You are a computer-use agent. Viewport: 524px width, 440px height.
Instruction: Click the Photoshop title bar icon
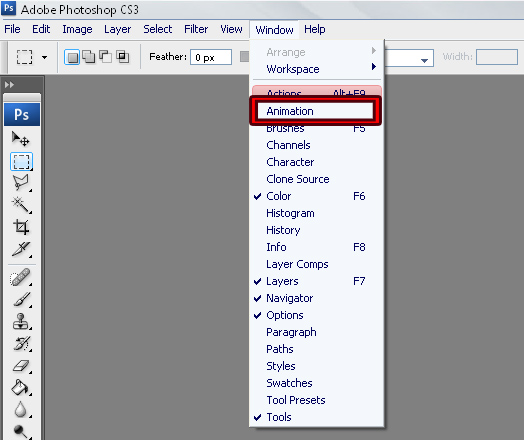click(x=8, y=8)
